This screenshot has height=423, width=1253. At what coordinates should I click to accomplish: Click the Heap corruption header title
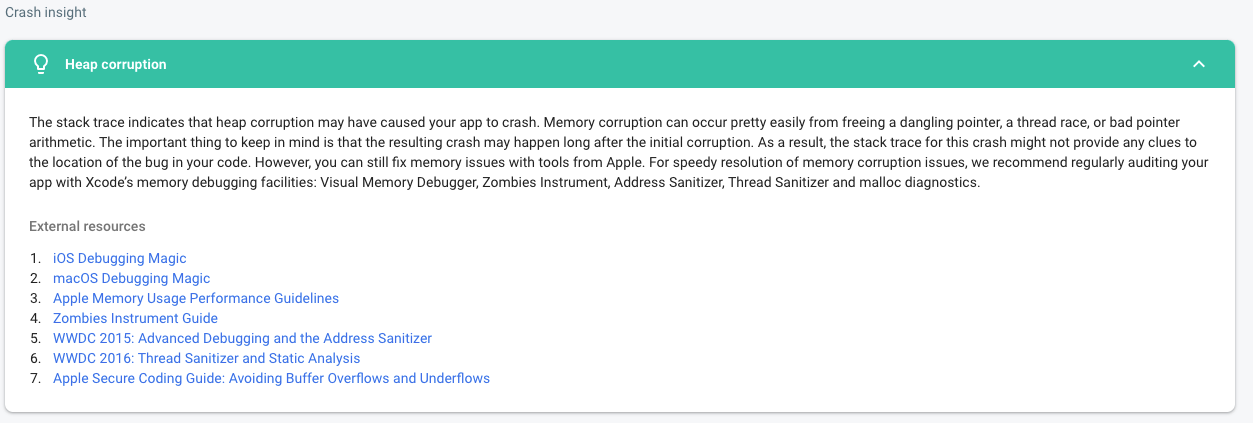[x=116, y=64]
